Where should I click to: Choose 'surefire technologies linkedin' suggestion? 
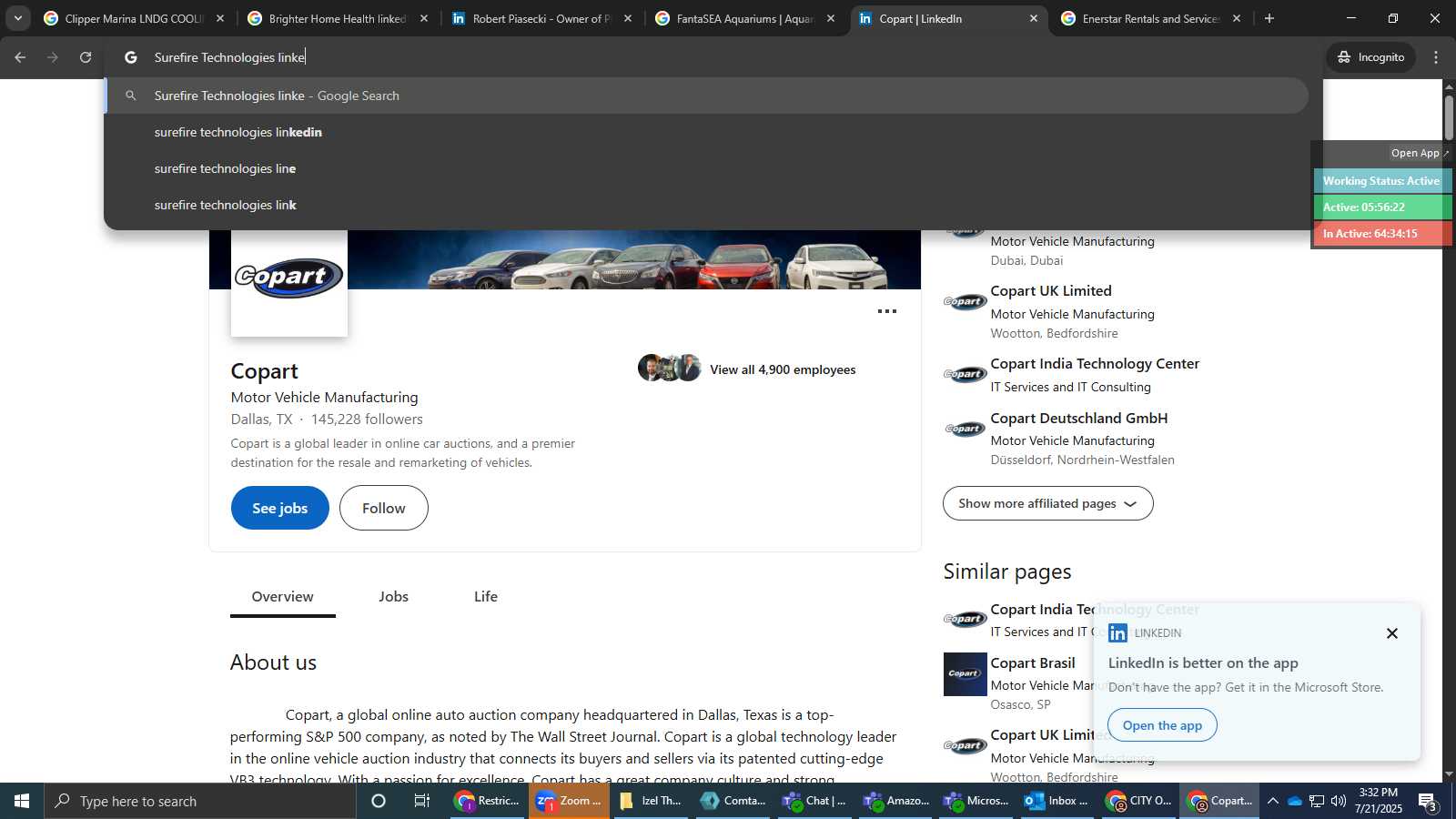coord(708,132)
